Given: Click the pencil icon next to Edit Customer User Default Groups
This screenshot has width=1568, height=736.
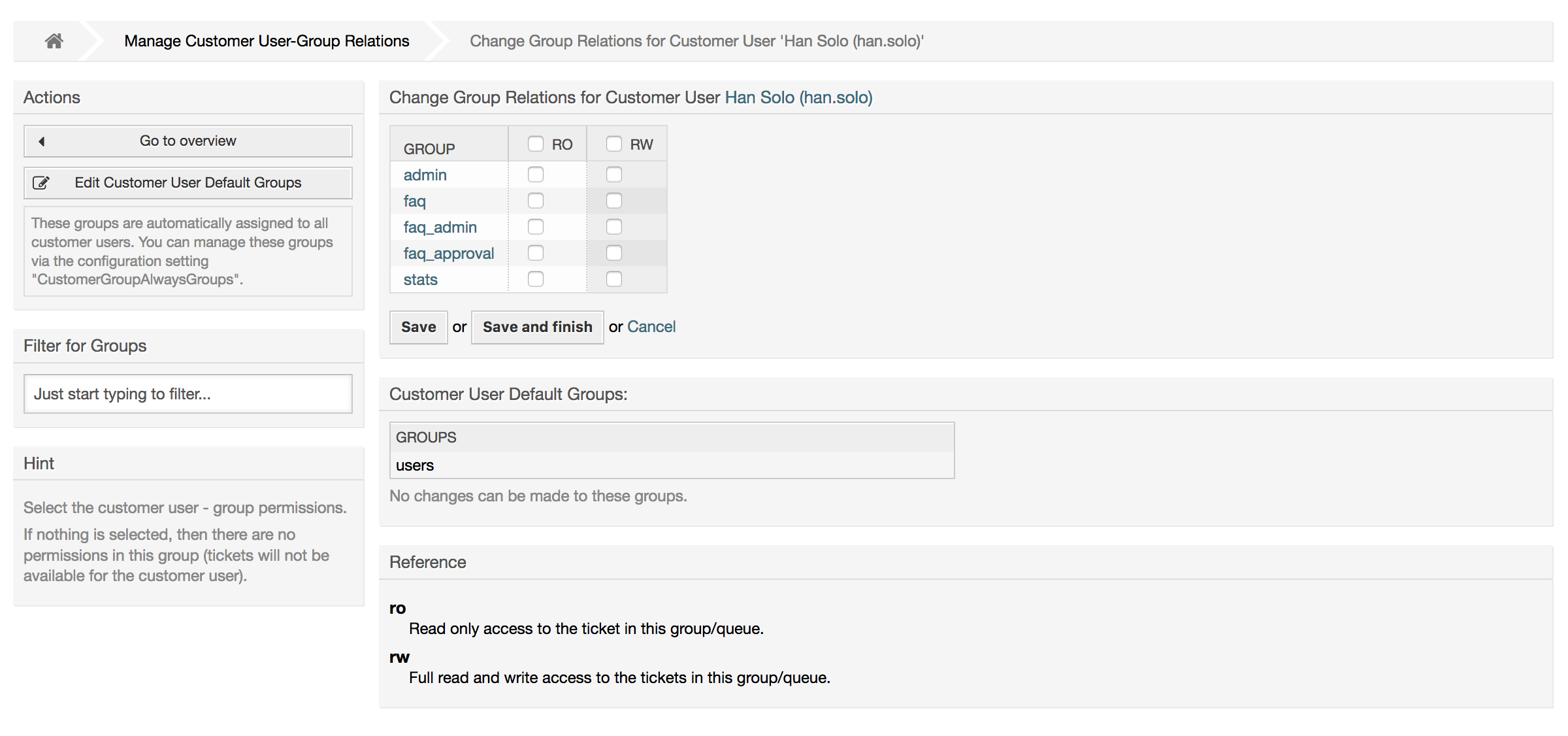Looking at the screenshot, I should [x=41, y=182].
